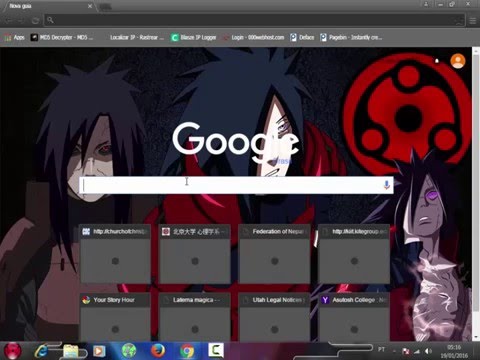Launch Internet Explorer from taskbar
The width and height of the screenshot is (480, 360).
[41, 351]
